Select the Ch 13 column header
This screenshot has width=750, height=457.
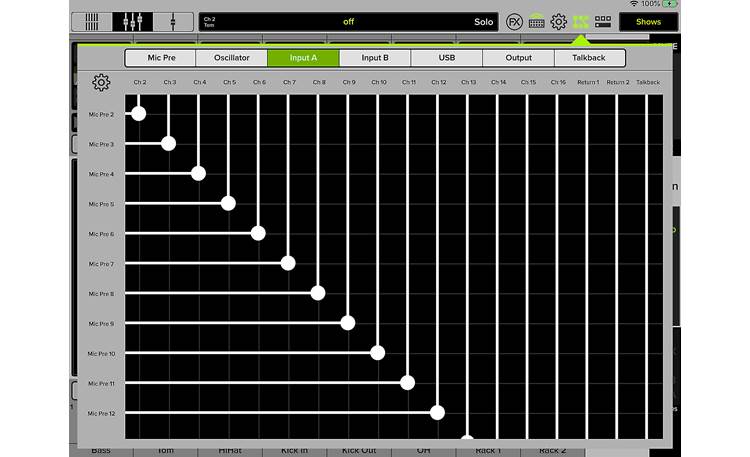point(469,82)
